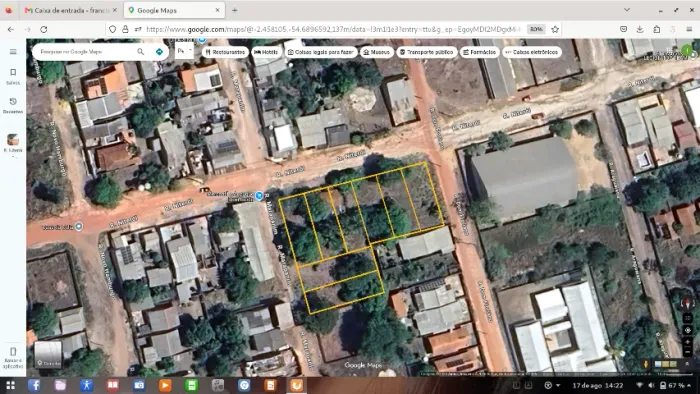Click the compass to reset north

tap(688, 304)
